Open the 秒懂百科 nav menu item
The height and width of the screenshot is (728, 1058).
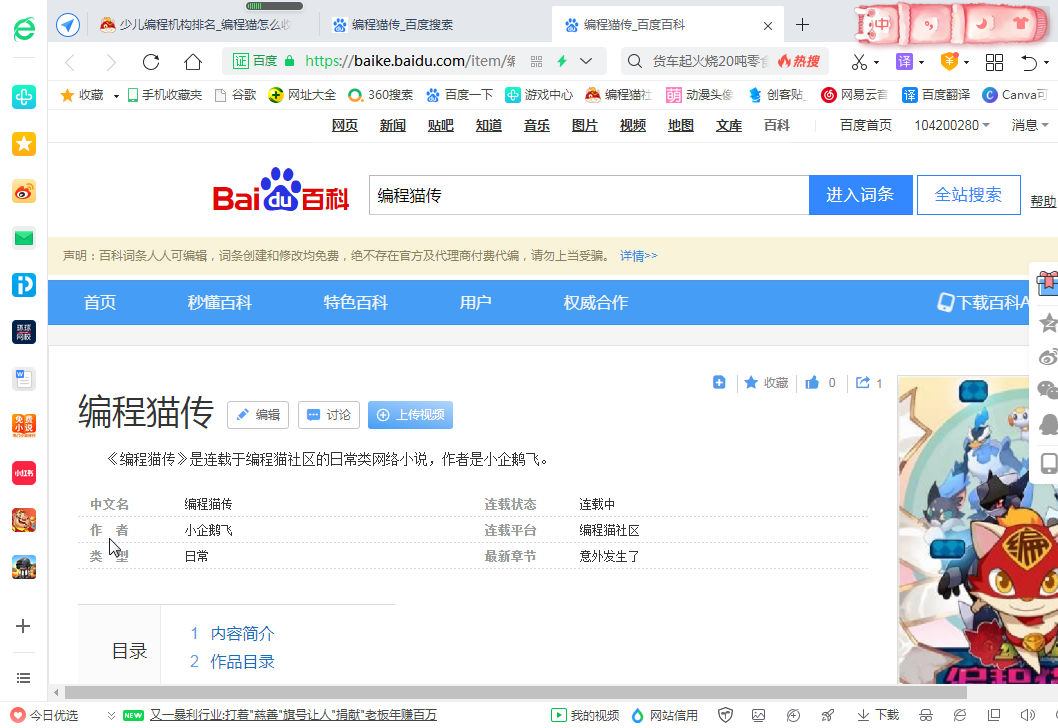point(220,302)
